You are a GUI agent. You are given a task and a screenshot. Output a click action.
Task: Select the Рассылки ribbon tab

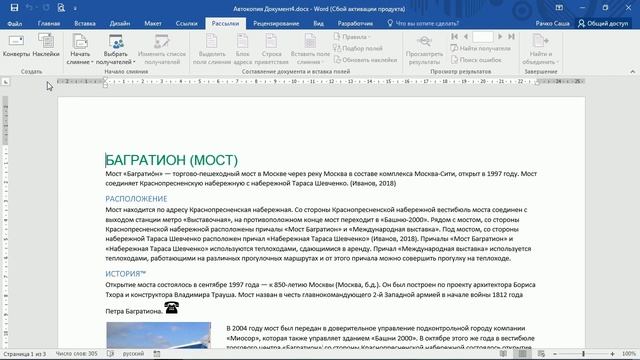225,24
